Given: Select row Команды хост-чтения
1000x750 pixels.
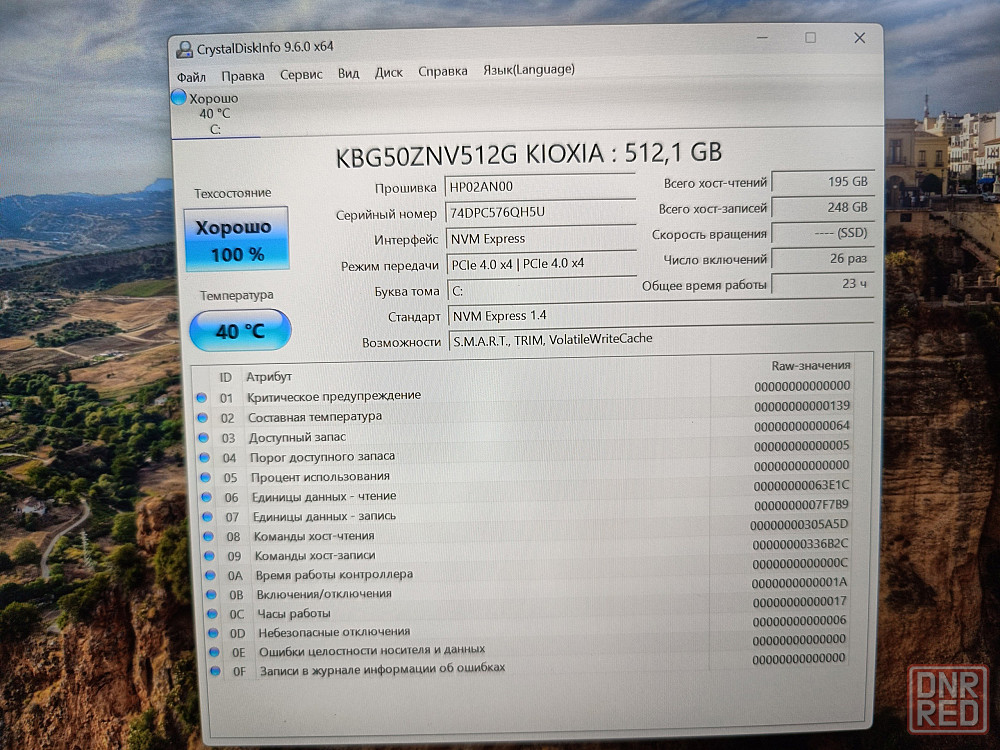Looking at the screenshot, I should 527,531.
